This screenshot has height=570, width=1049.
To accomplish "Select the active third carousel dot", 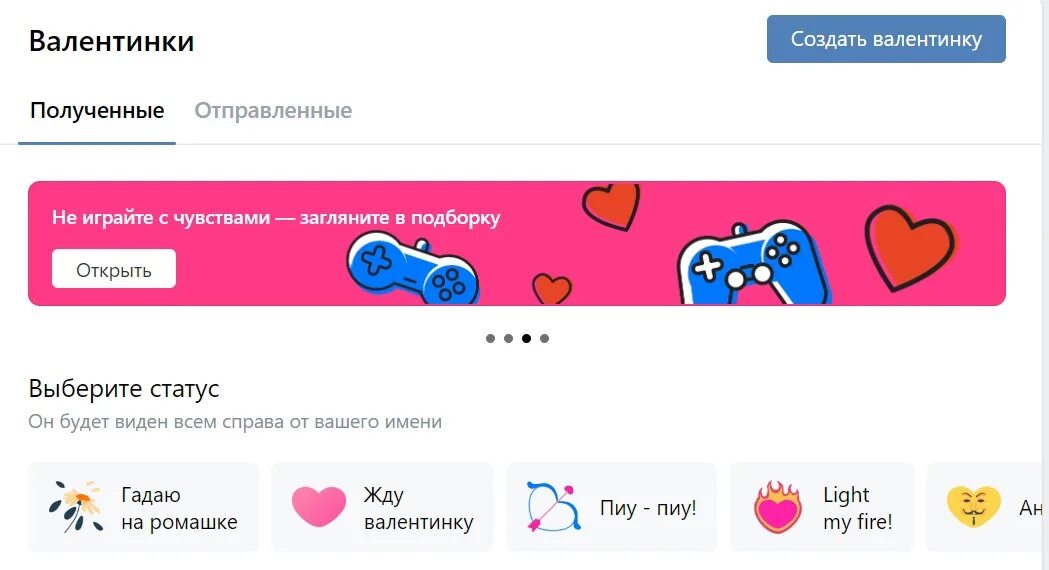I will click(x=527, y=339).
